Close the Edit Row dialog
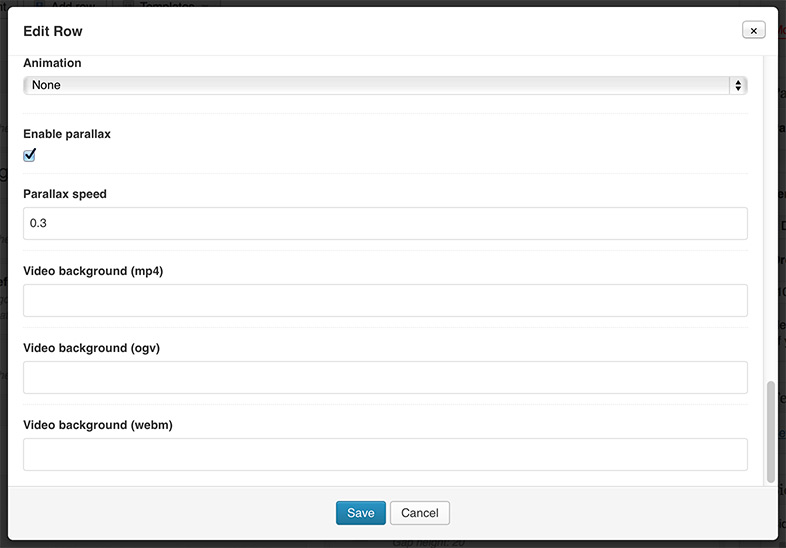Image resolution: width=786 pixels, height=548 pixels. coord(753,31)
